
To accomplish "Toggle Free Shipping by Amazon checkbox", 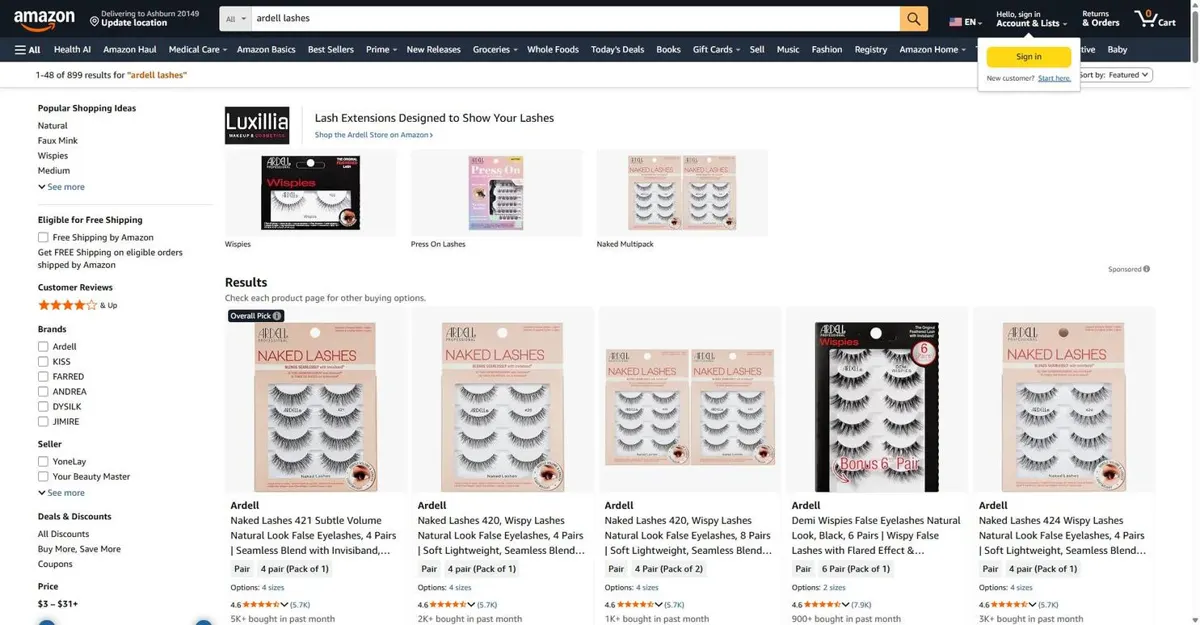I will coord(43,238).
